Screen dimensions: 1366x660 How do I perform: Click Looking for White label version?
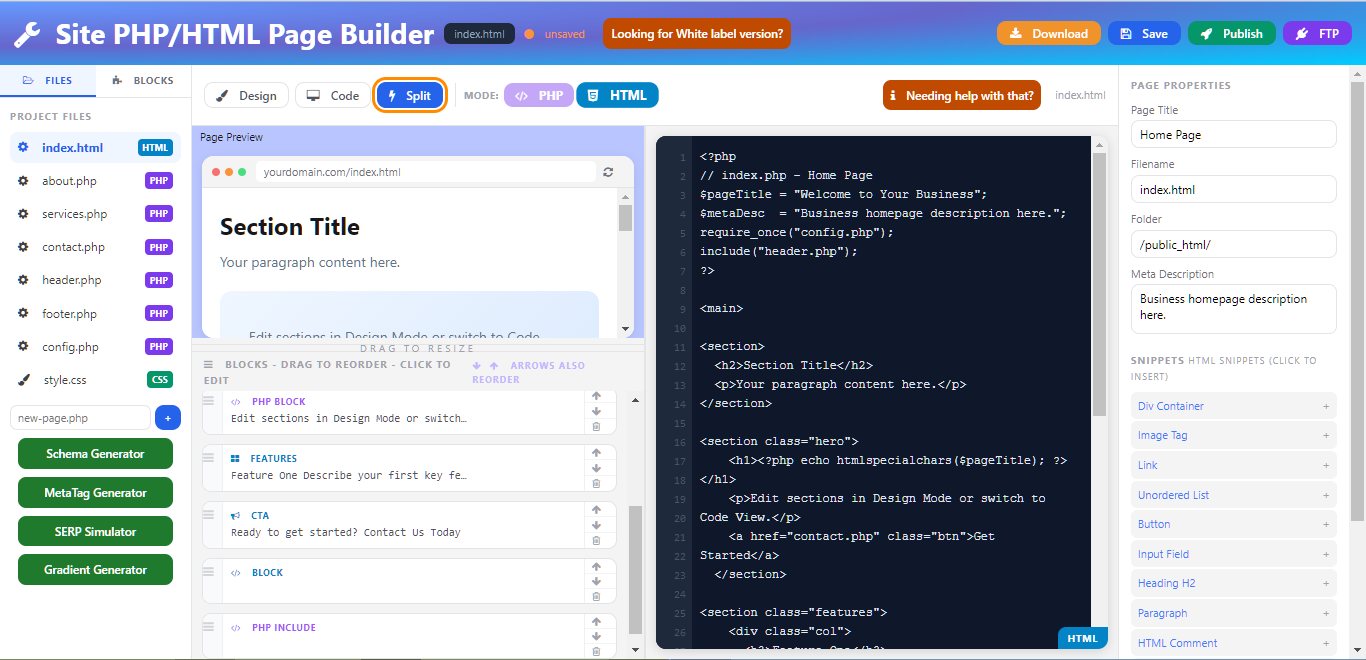(697, 34)
